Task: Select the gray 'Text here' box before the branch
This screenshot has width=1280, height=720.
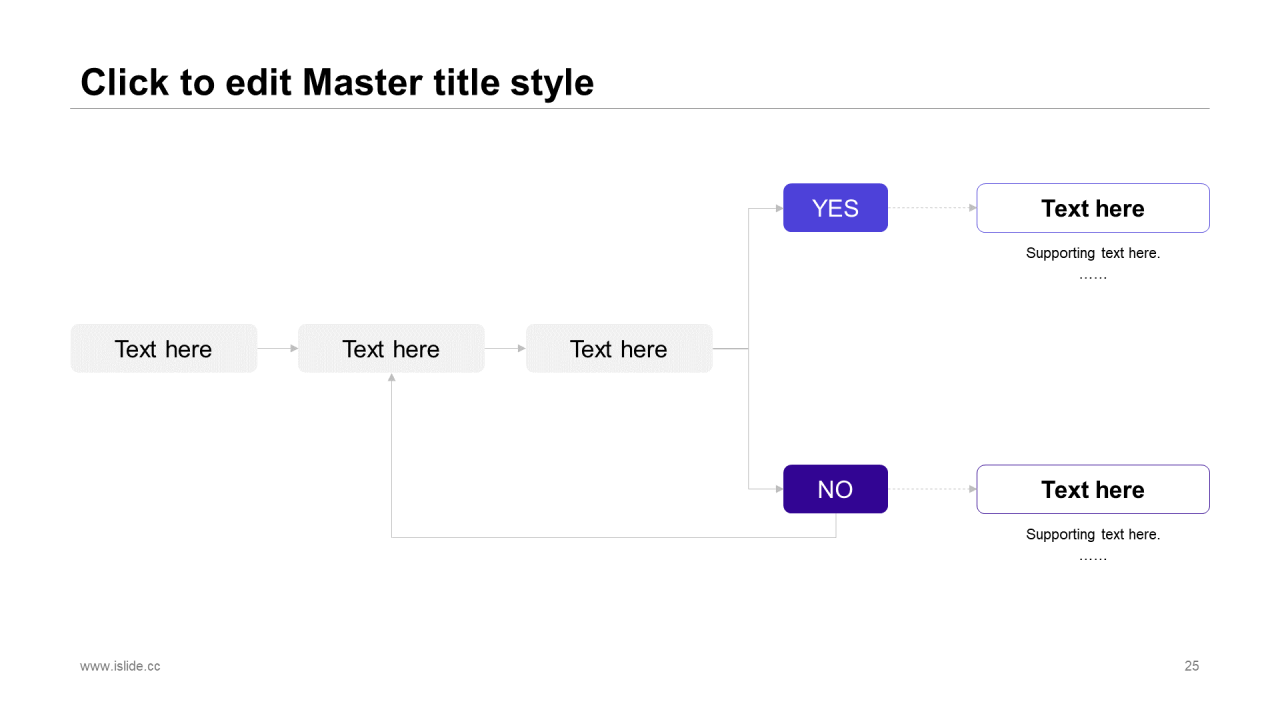Action: [x=619, y=348]
